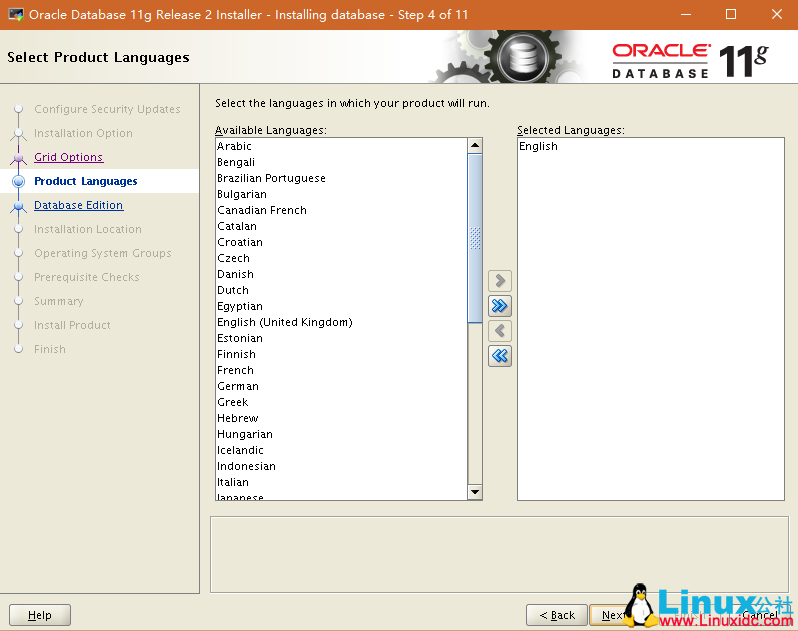798x631 pixels.
Task: Select Bengali in Available Languages
Action: pos(341,162)
